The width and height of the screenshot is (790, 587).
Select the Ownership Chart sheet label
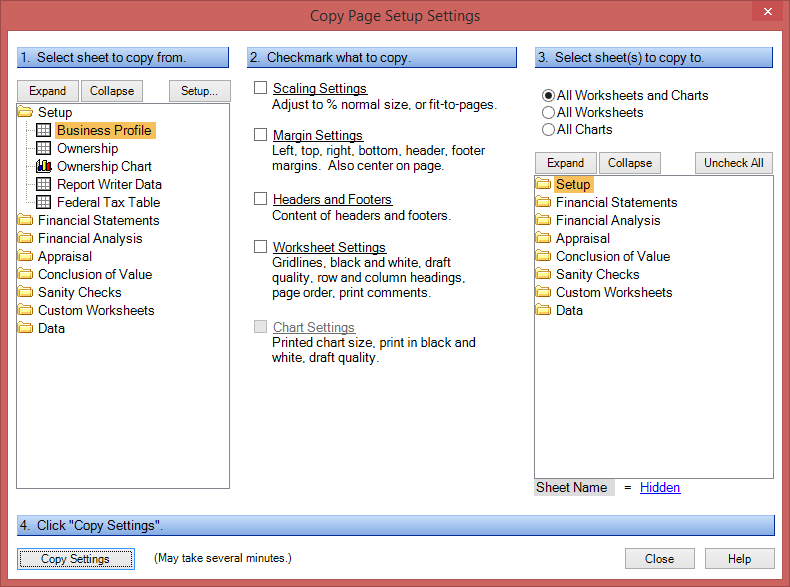[104, 166]
